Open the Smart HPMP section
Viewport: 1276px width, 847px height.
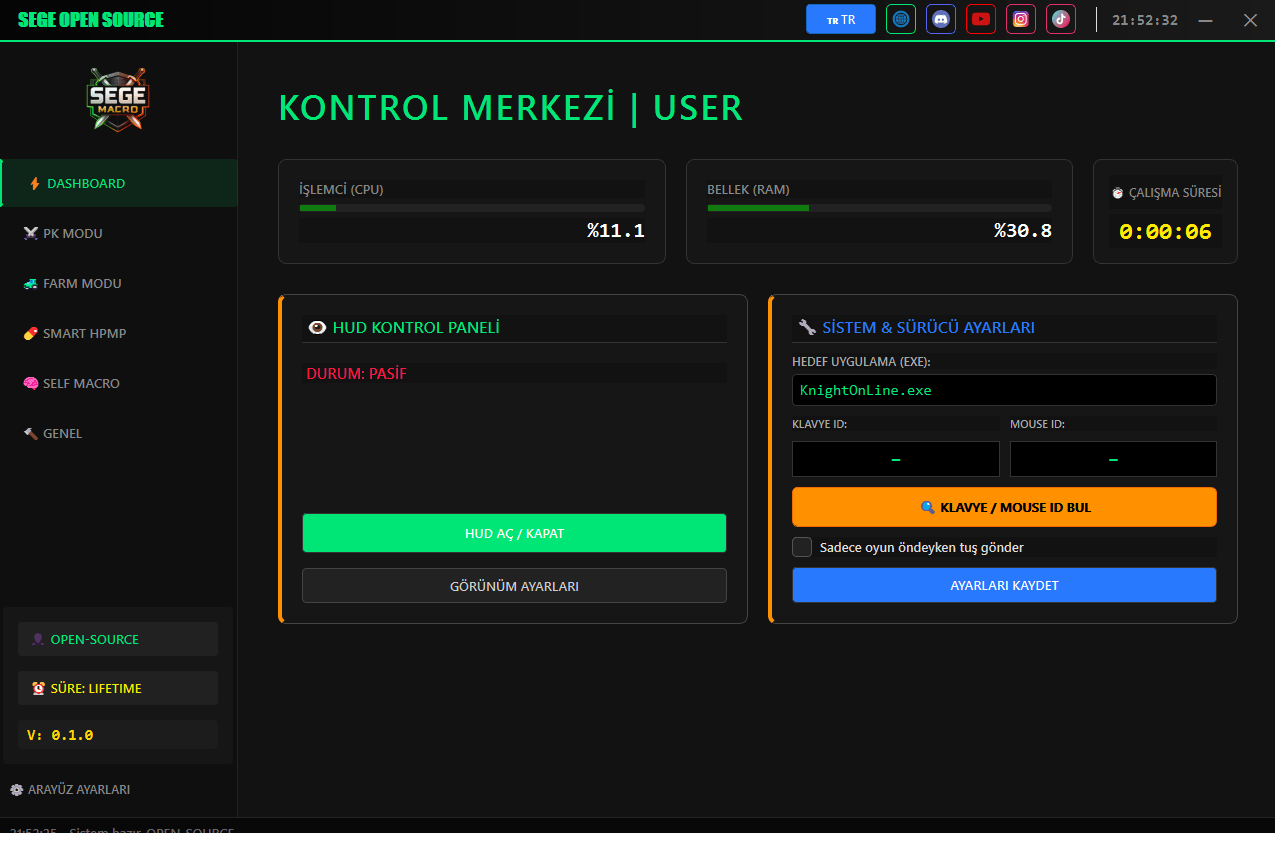coord(119,333)
